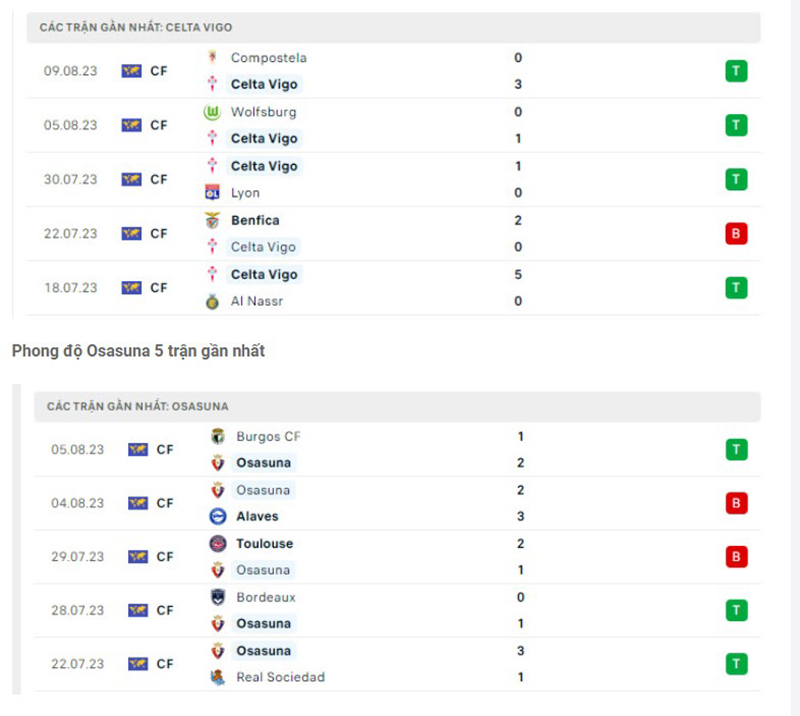Click the red B badge for Osasuna vs Alaves

pos(736,503)
